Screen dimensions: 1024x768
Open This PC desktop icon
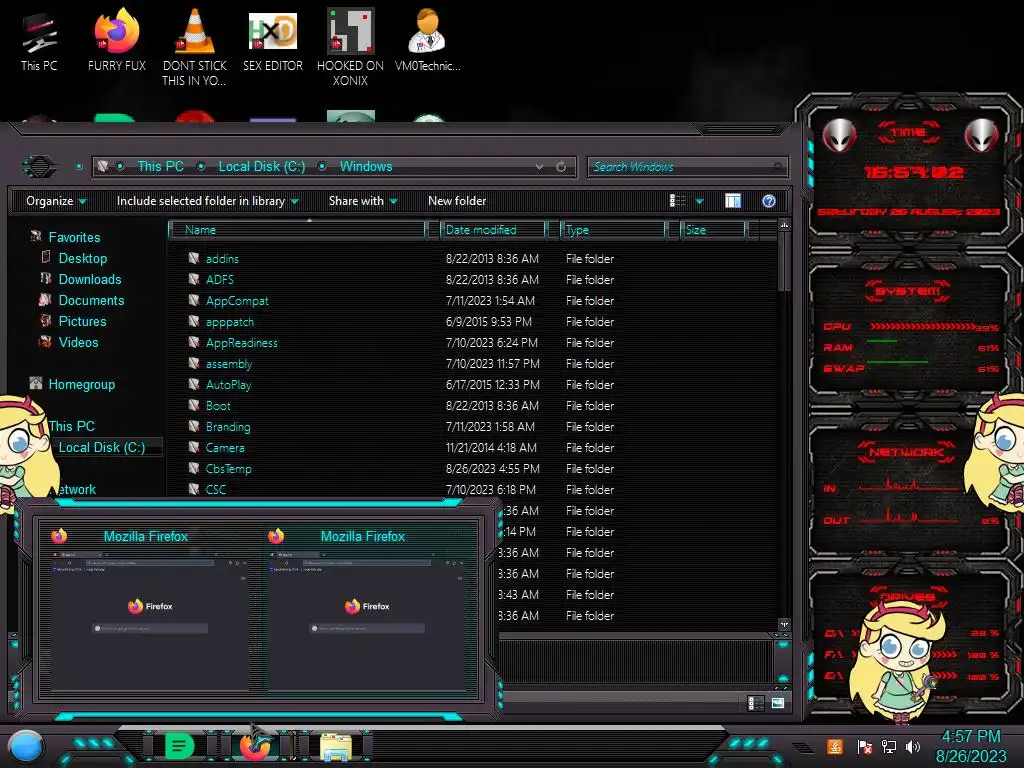coord(39,42)
